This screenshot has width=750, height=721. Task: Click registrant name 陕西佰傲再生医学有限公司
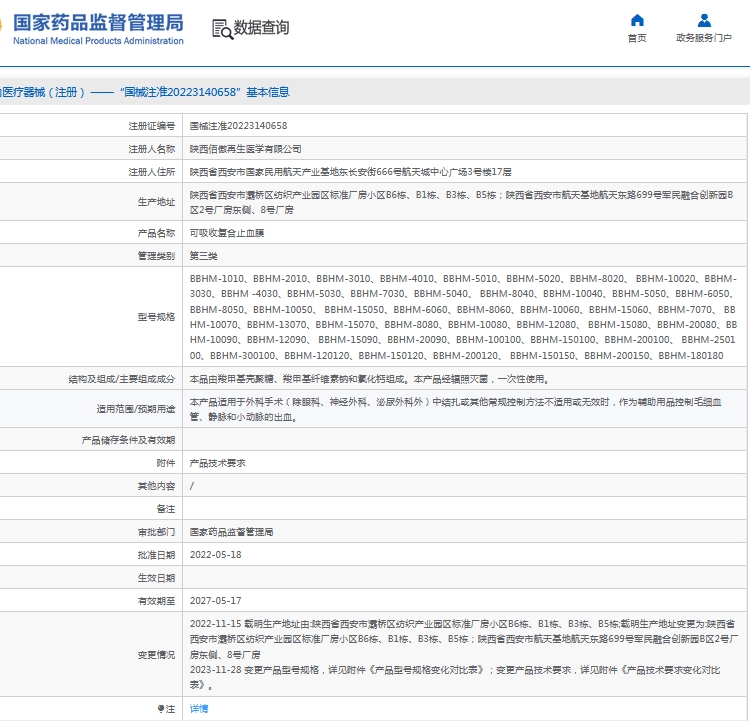(245, 149)
